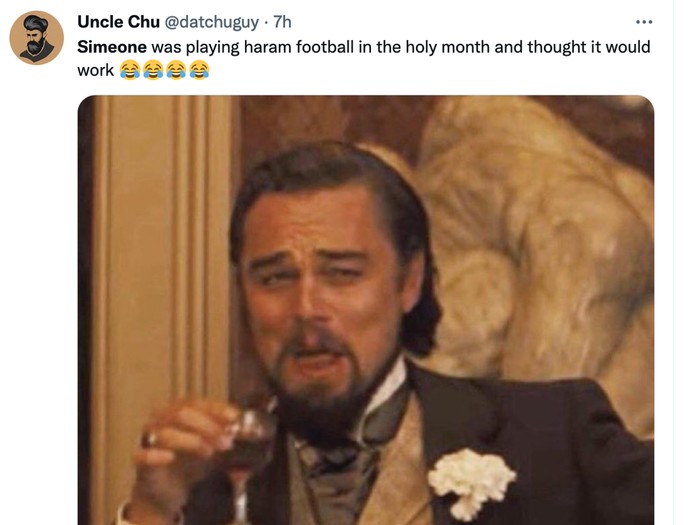Open the laughing man meme image

click(365, 310)
